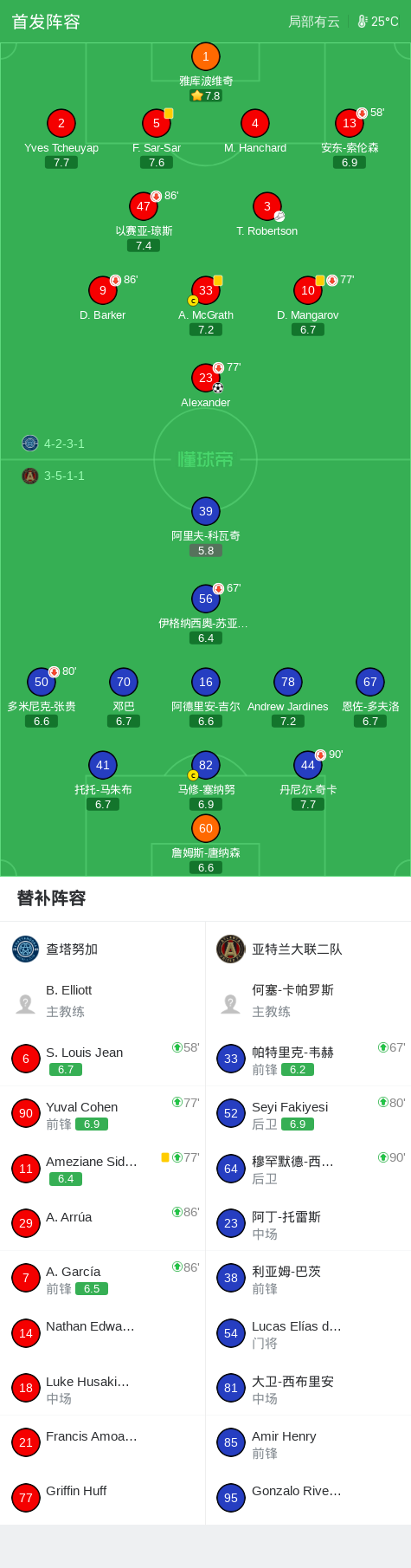Select player 33 A. McGrath
The image size is (411, 1568).
pos(205,290)
